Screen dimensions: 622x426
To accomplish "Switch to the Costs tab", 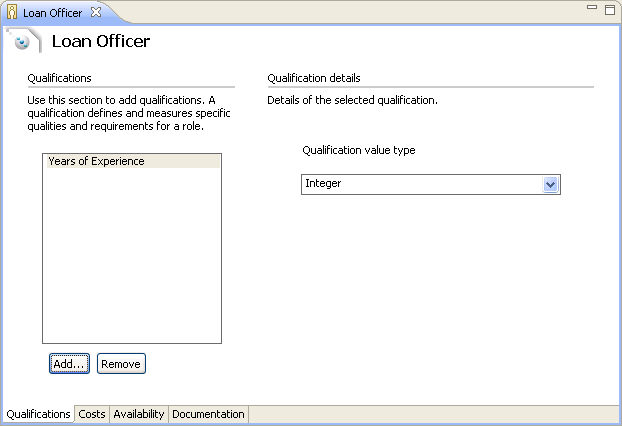I will (92, 414).
